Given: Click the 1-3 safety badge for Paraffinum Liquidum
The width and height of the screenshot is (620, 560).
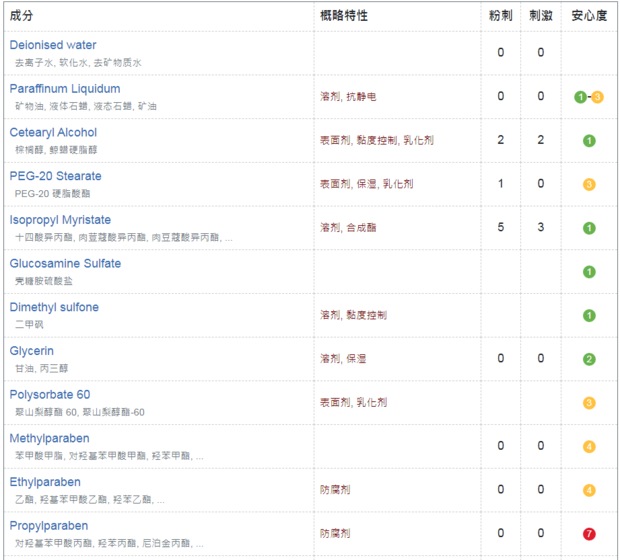Looking at the screenshot, I should [589, 97].
